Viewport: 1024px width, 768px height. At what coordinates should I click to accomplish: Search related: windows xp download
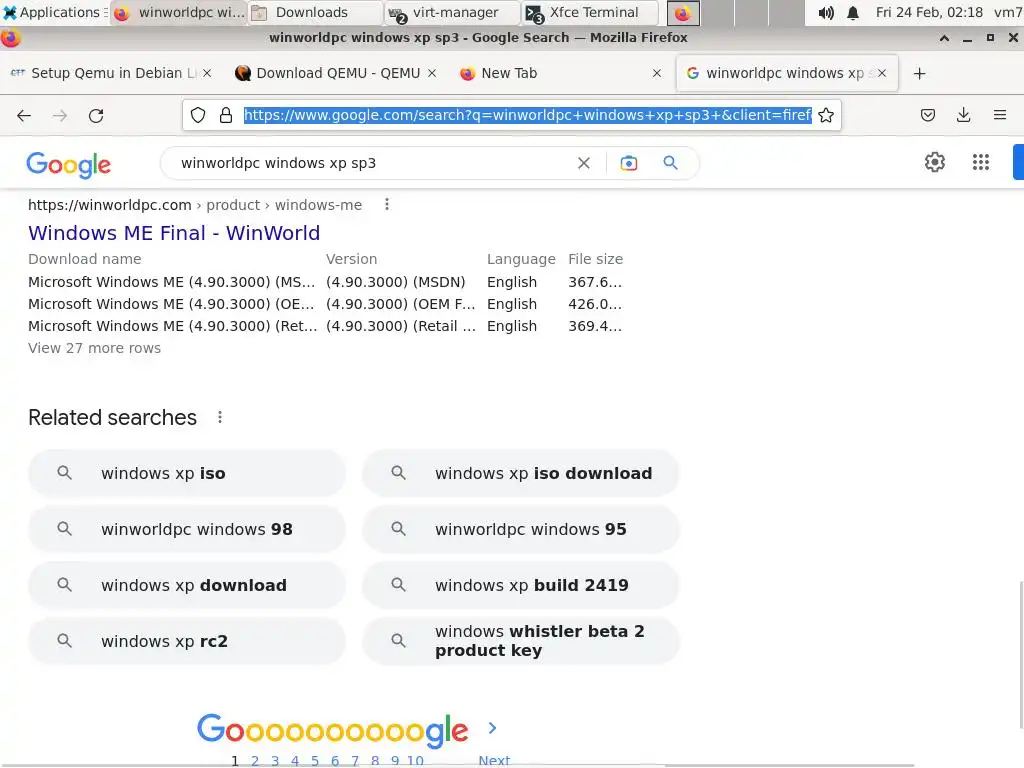pyautogui.click(x=187, y=585)
